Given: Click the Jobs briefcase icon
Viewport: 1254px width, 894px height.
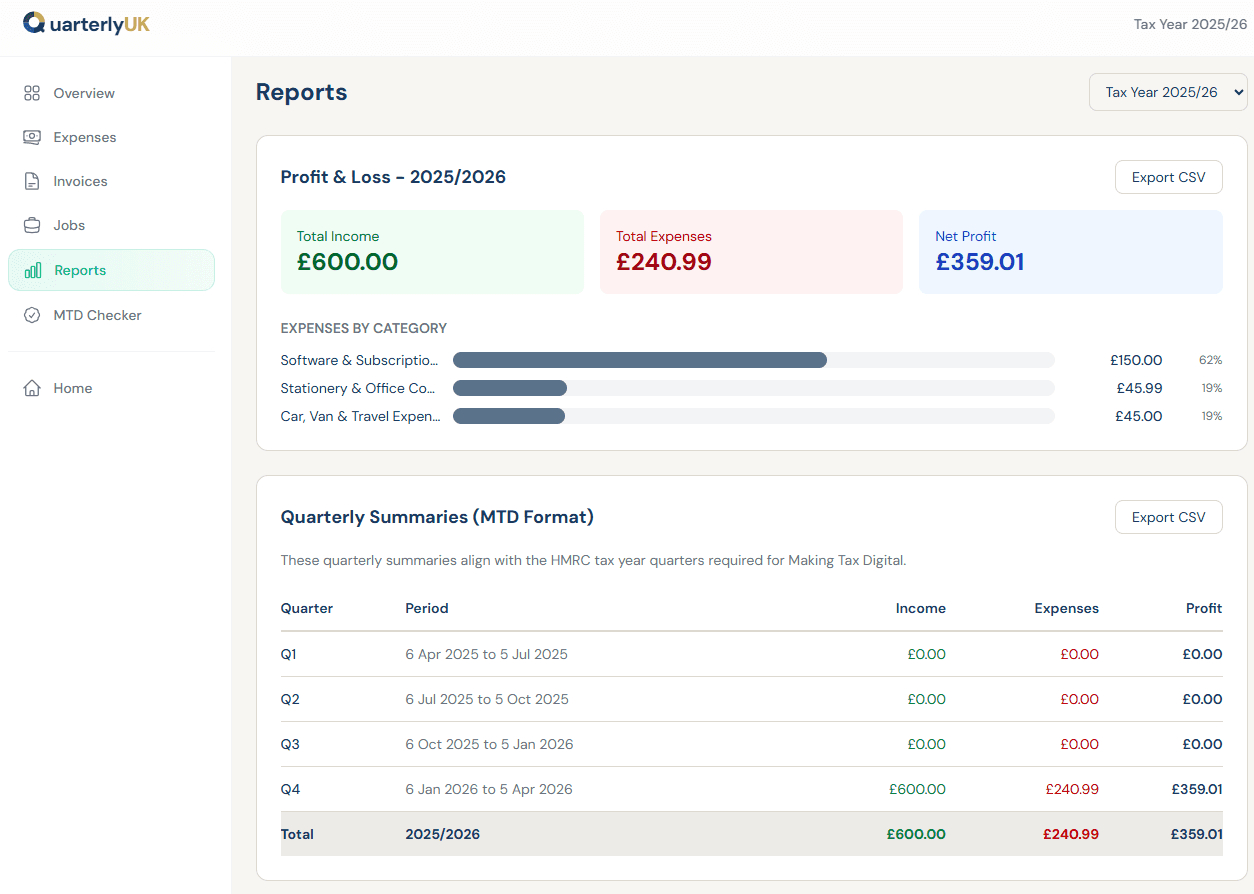Looking at the screenshot, I should point(31,225).
